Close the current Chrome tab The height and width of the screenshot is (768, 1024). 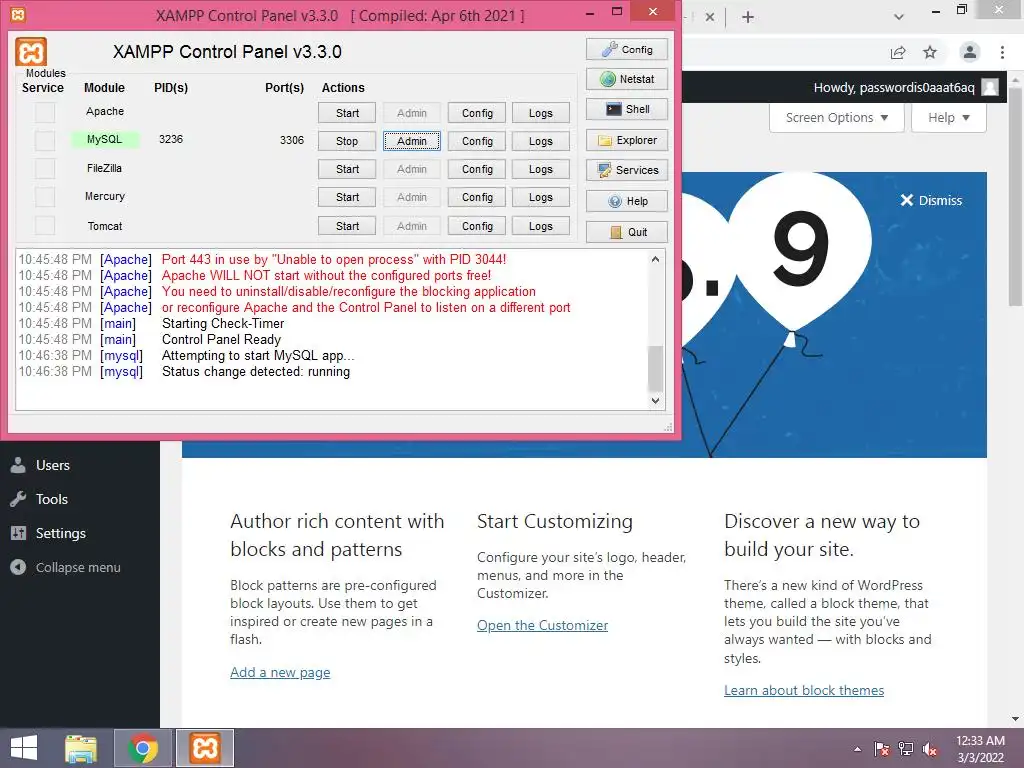coord(710,17)
